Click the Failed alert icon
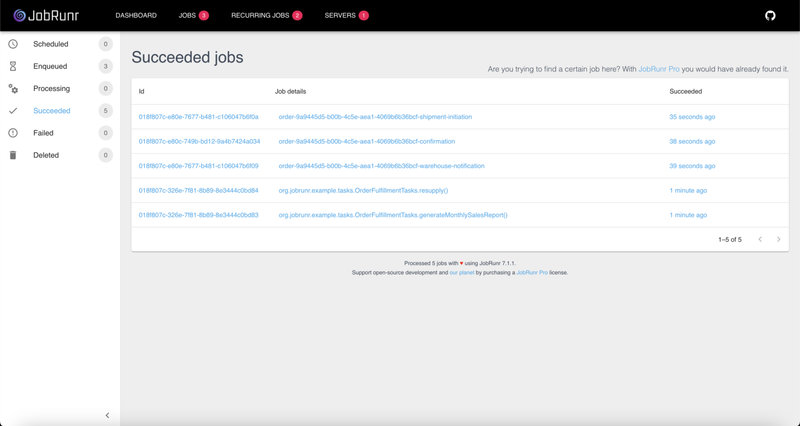800x426 pixels. 13,133
